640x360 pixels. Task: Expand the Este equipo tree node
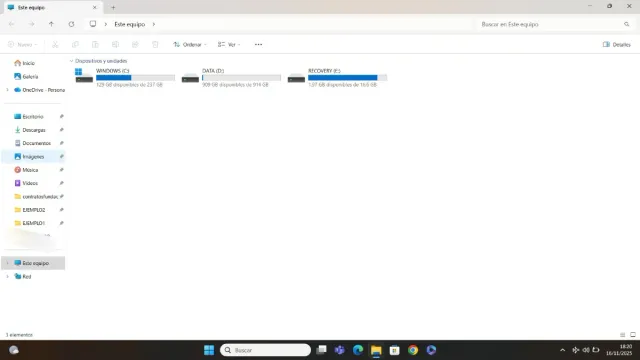coord(7,263)
